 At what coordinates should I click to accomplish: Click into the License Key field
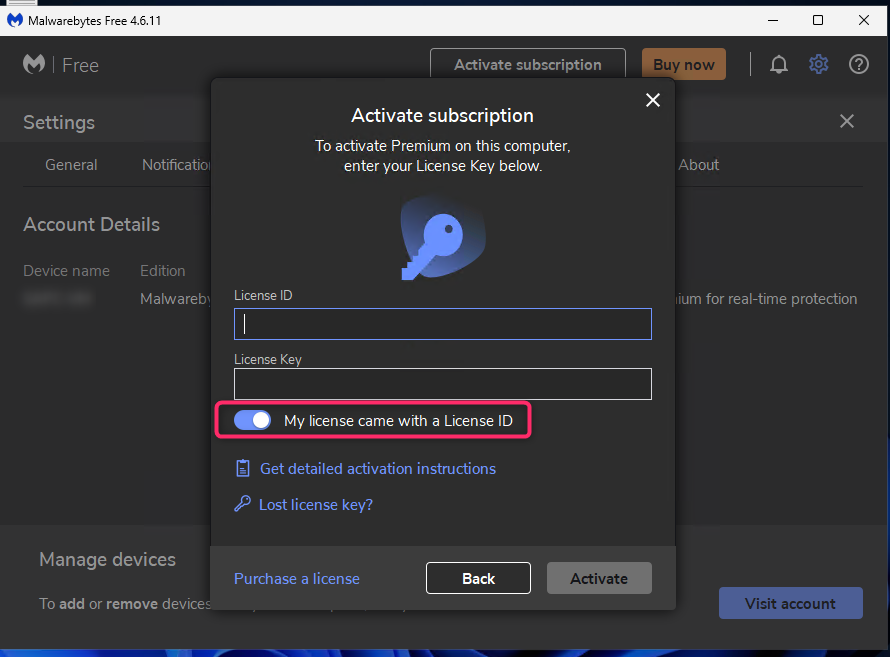[x=443, y=384]
